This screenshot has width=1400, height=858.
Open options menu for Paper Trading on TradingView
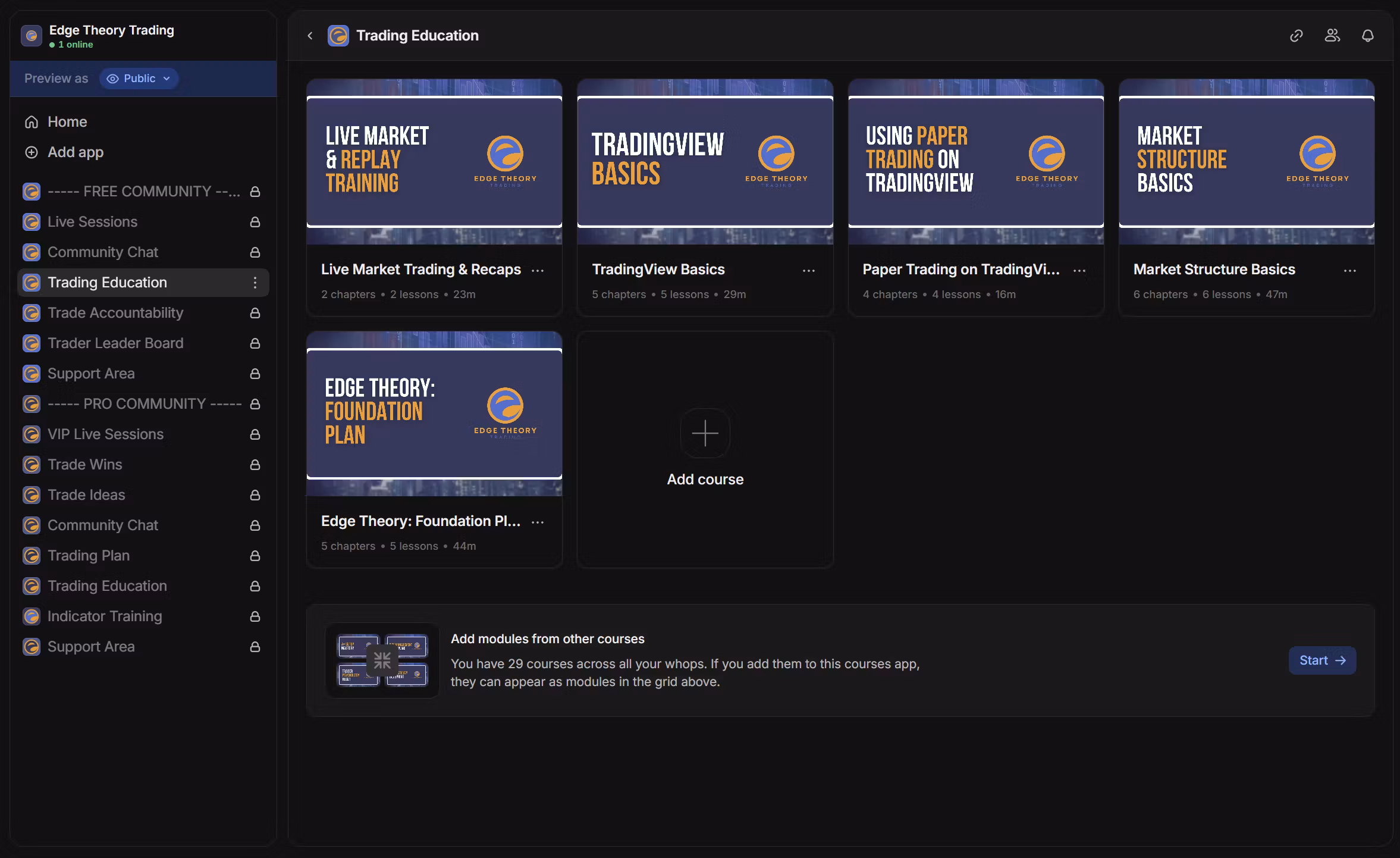1079,270
